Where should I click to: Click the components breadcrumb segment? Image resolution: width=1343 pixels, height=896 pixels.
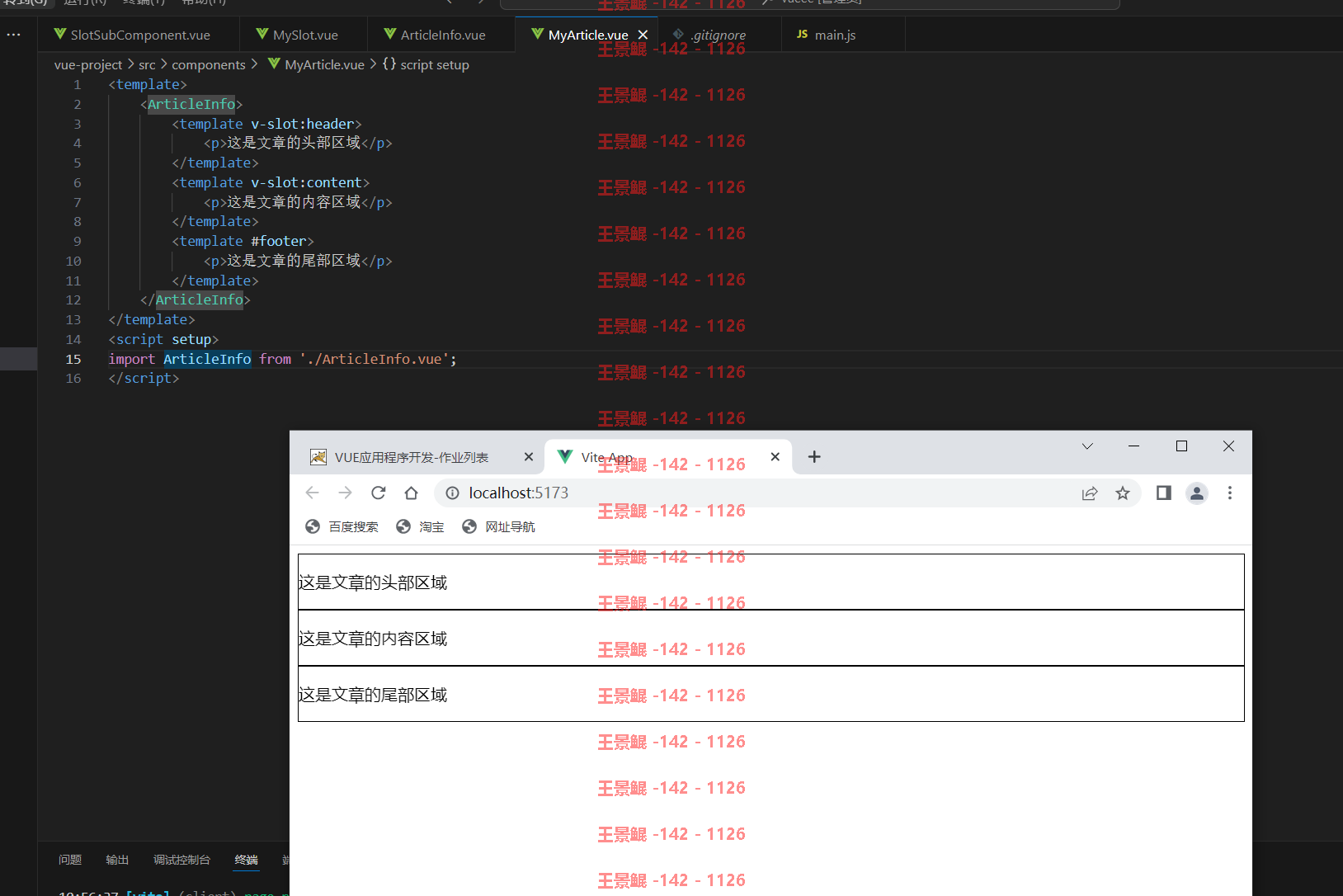coord(209,64)
